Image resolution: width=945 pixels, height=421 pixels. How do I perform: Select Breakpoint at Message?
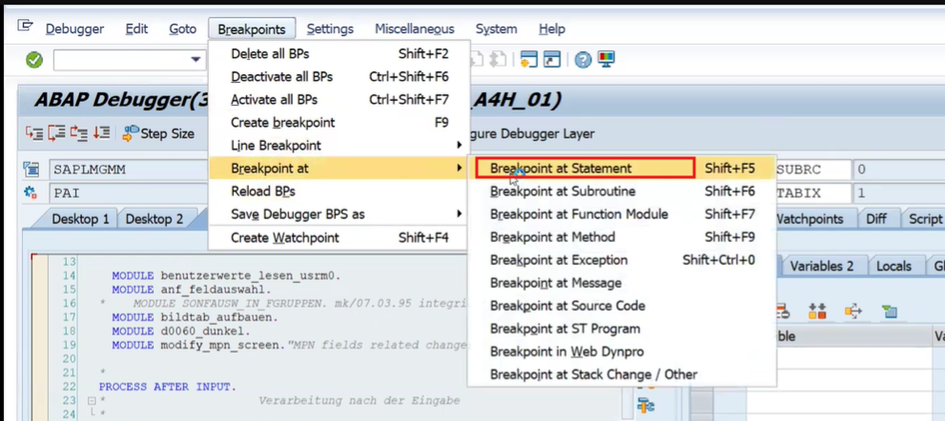(x=621, y=282)
